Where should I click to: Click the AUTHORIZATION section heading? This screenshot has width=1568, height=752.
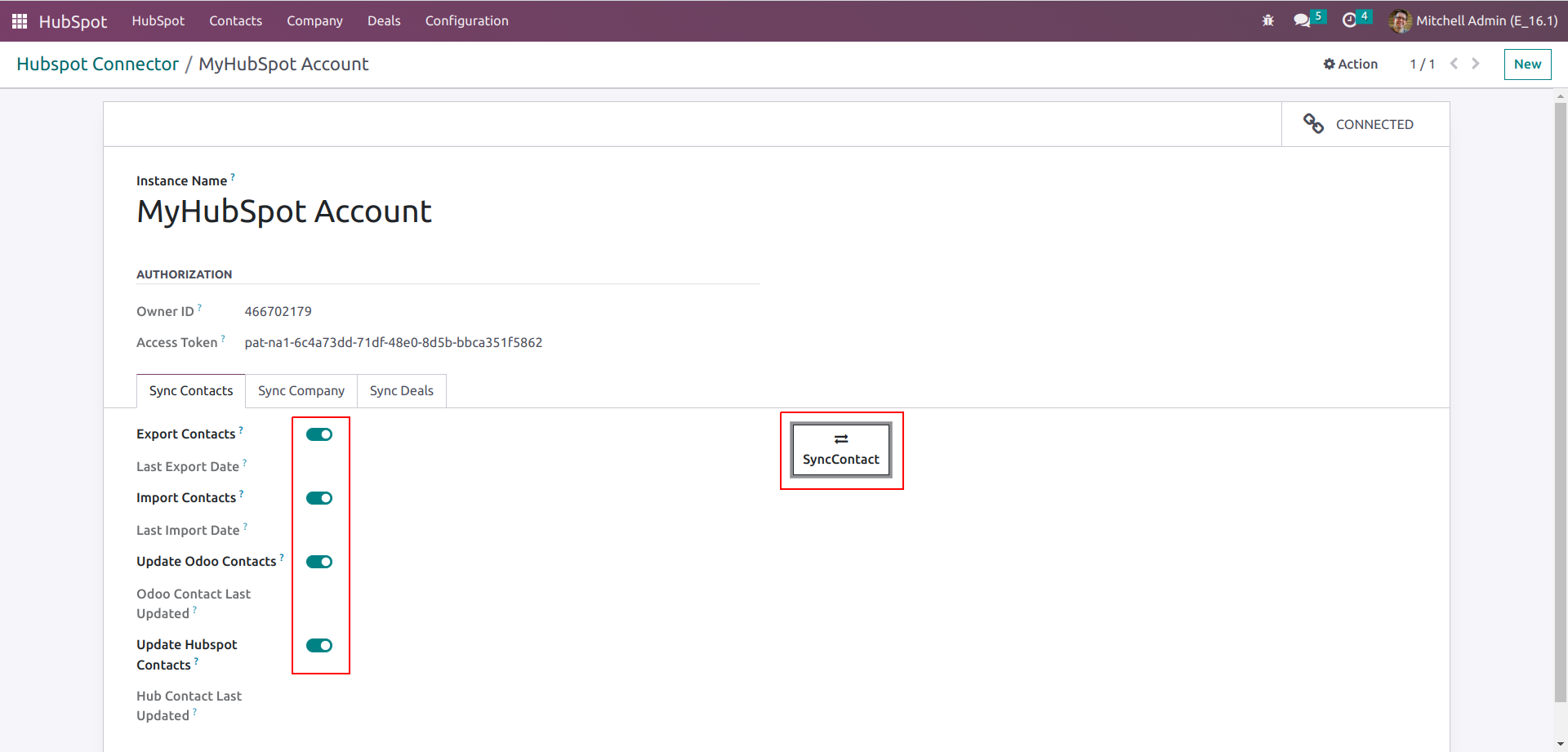tap(184, 274)
